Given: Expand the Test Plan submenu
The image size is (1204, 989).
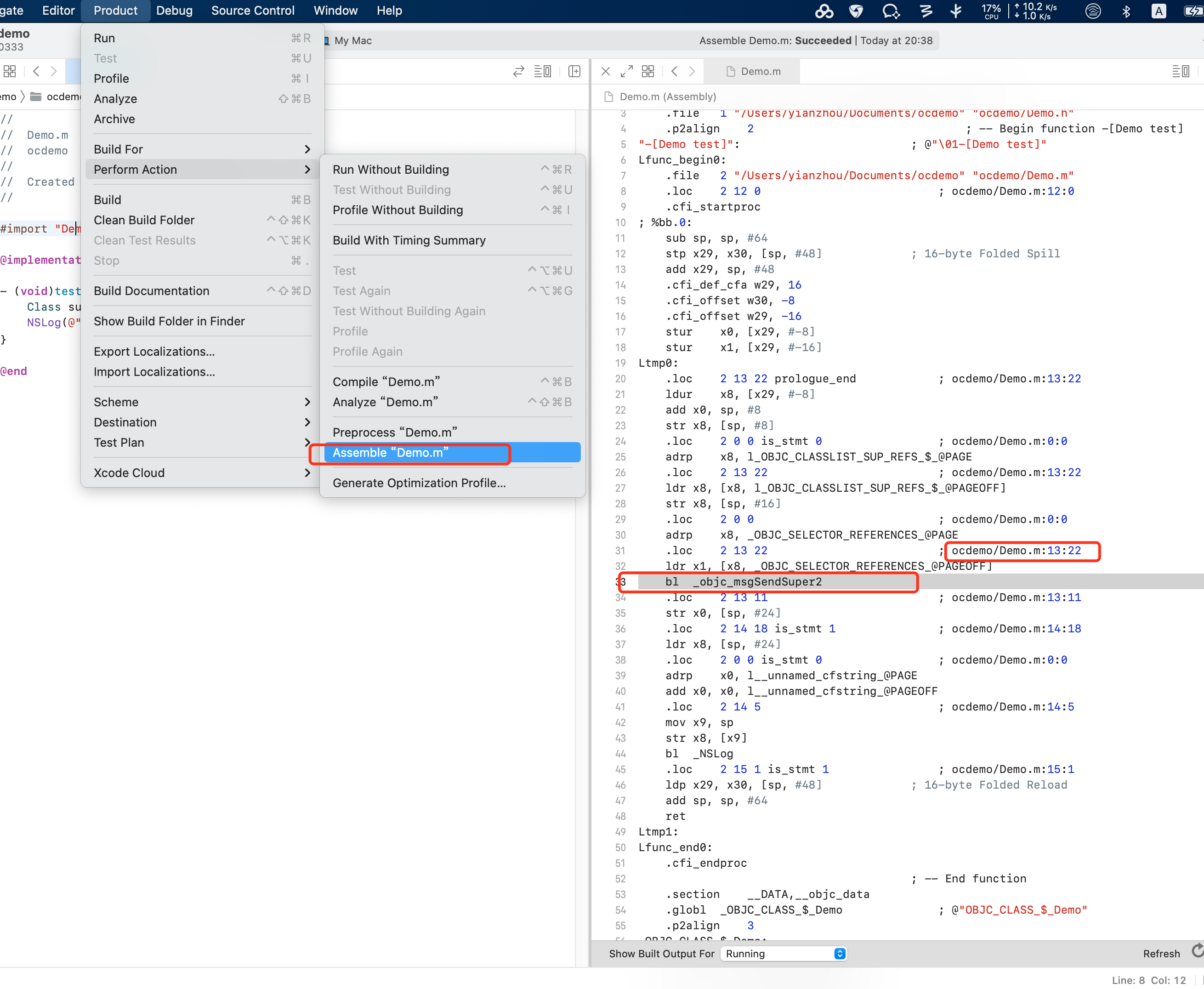Looking at the screenshot, I should 202,443.
